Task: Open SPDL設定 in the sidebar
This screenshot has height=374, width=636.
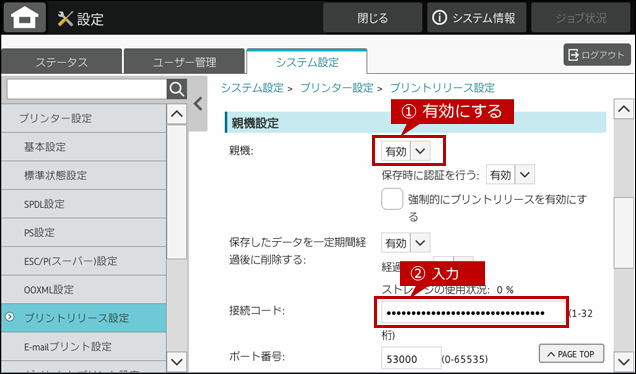Action: tap(84, 204)
